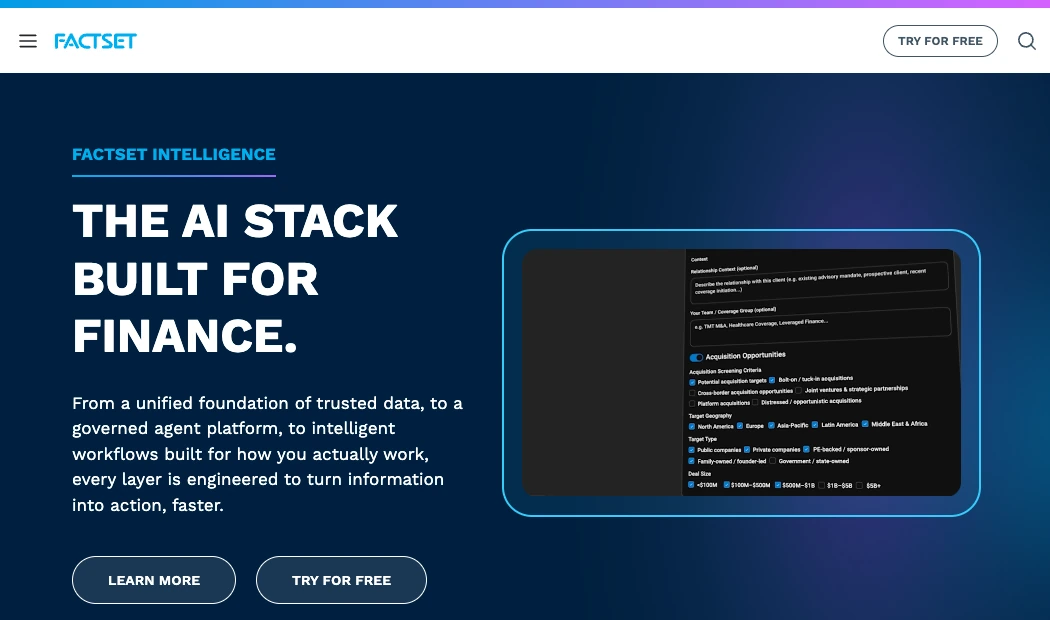This screenshot has height=620, width=1050.
Task: Click the 'Target Geography' section label
Action: 710,416
